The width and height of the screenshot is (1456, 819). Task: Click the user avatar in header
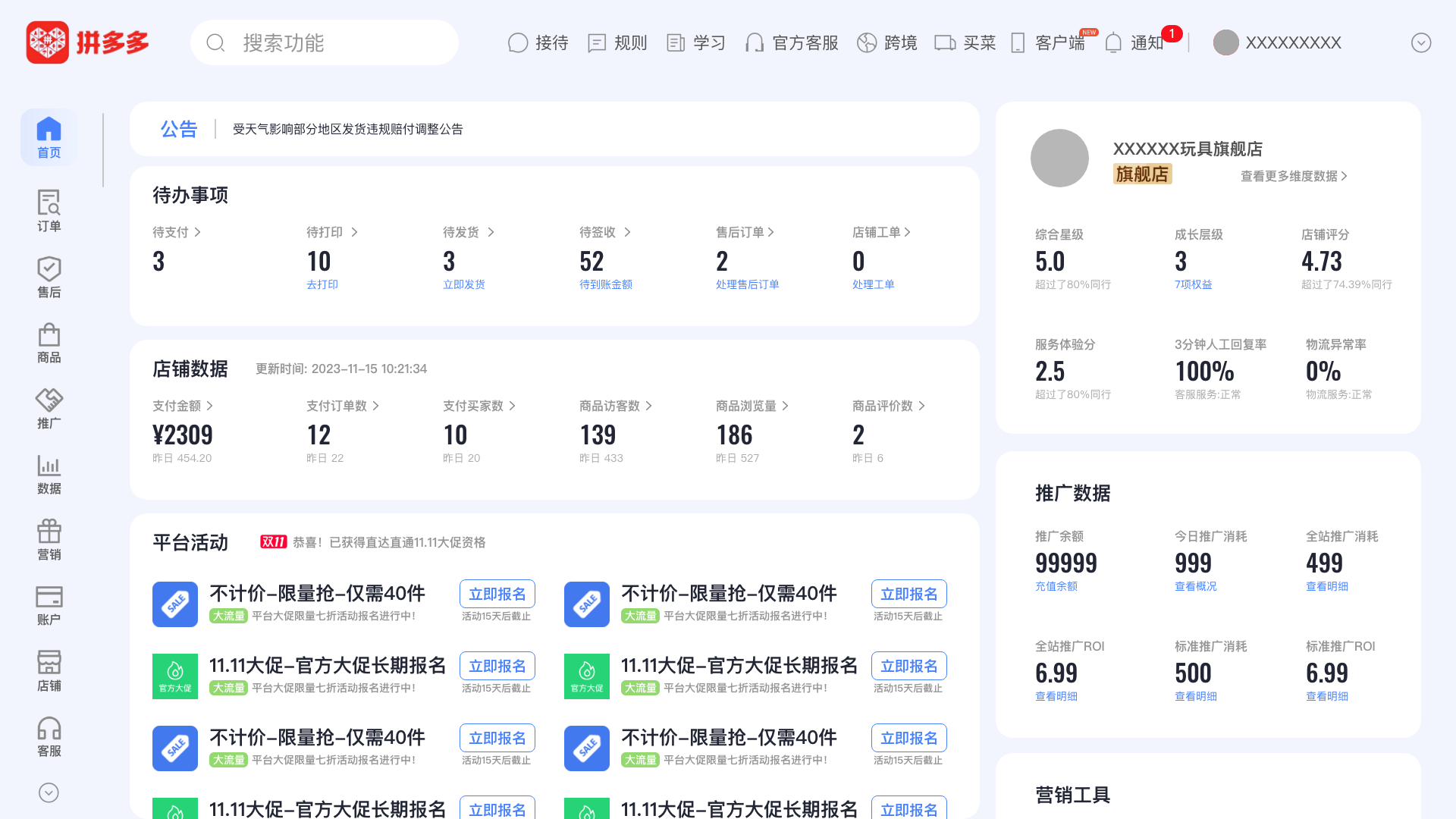click(1226, 42)
